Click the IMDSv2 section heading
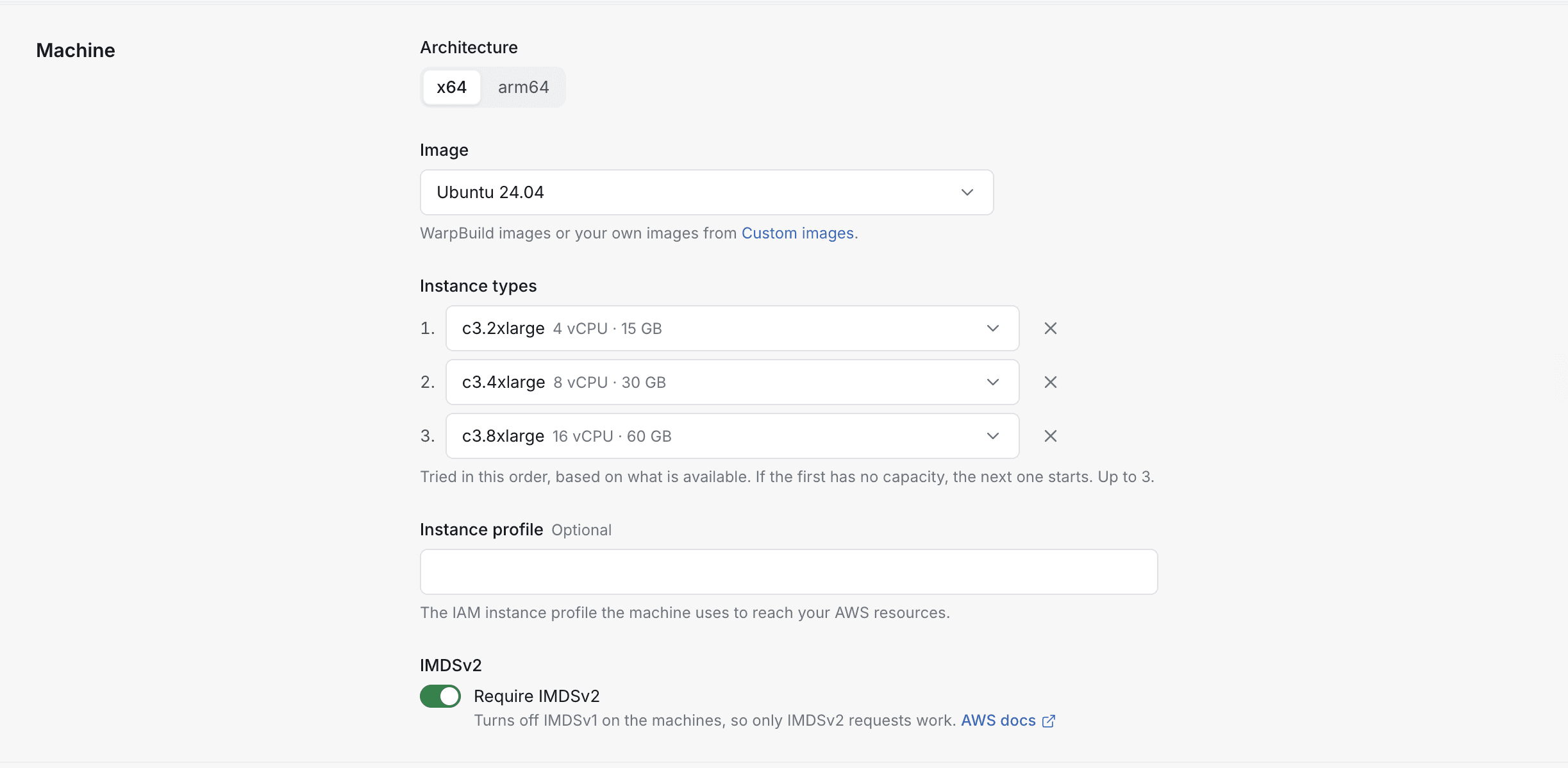The image size is (1568, 768). 451,665
